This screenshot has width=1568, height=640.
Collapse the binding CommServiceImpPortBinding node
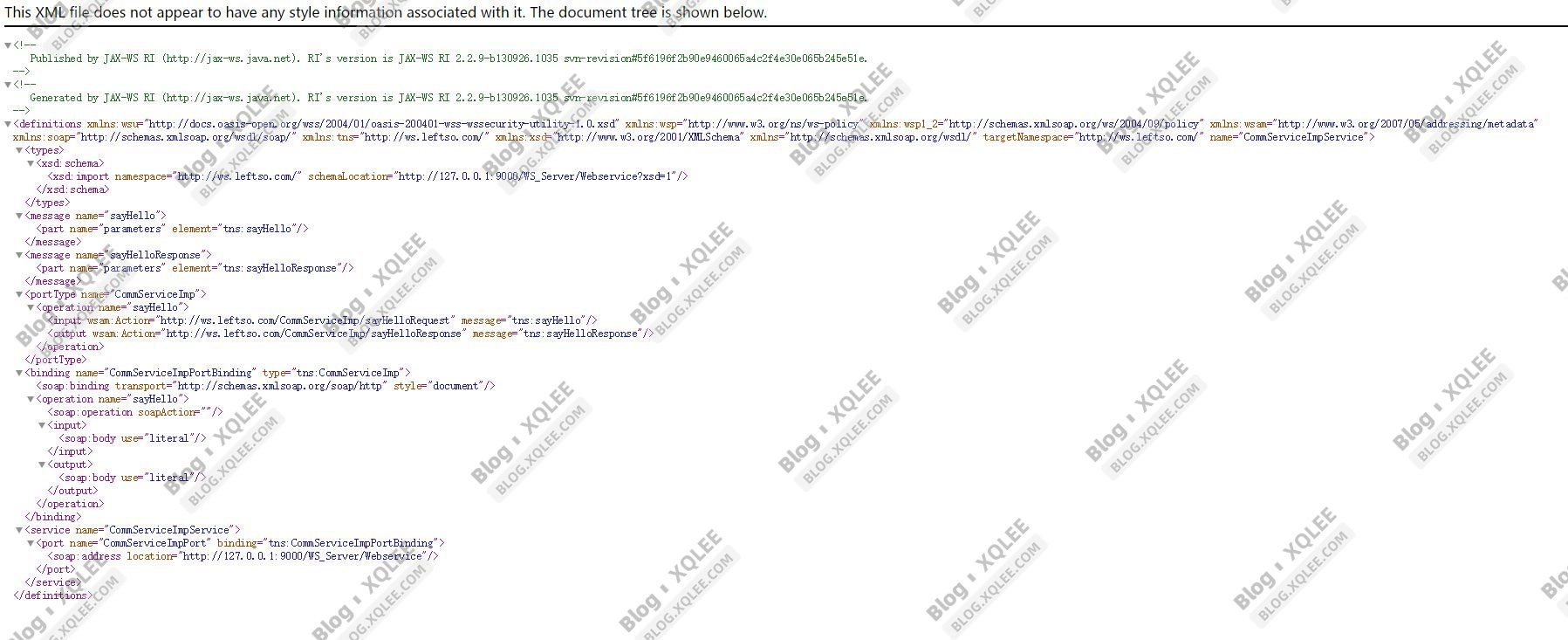(19, 373)
